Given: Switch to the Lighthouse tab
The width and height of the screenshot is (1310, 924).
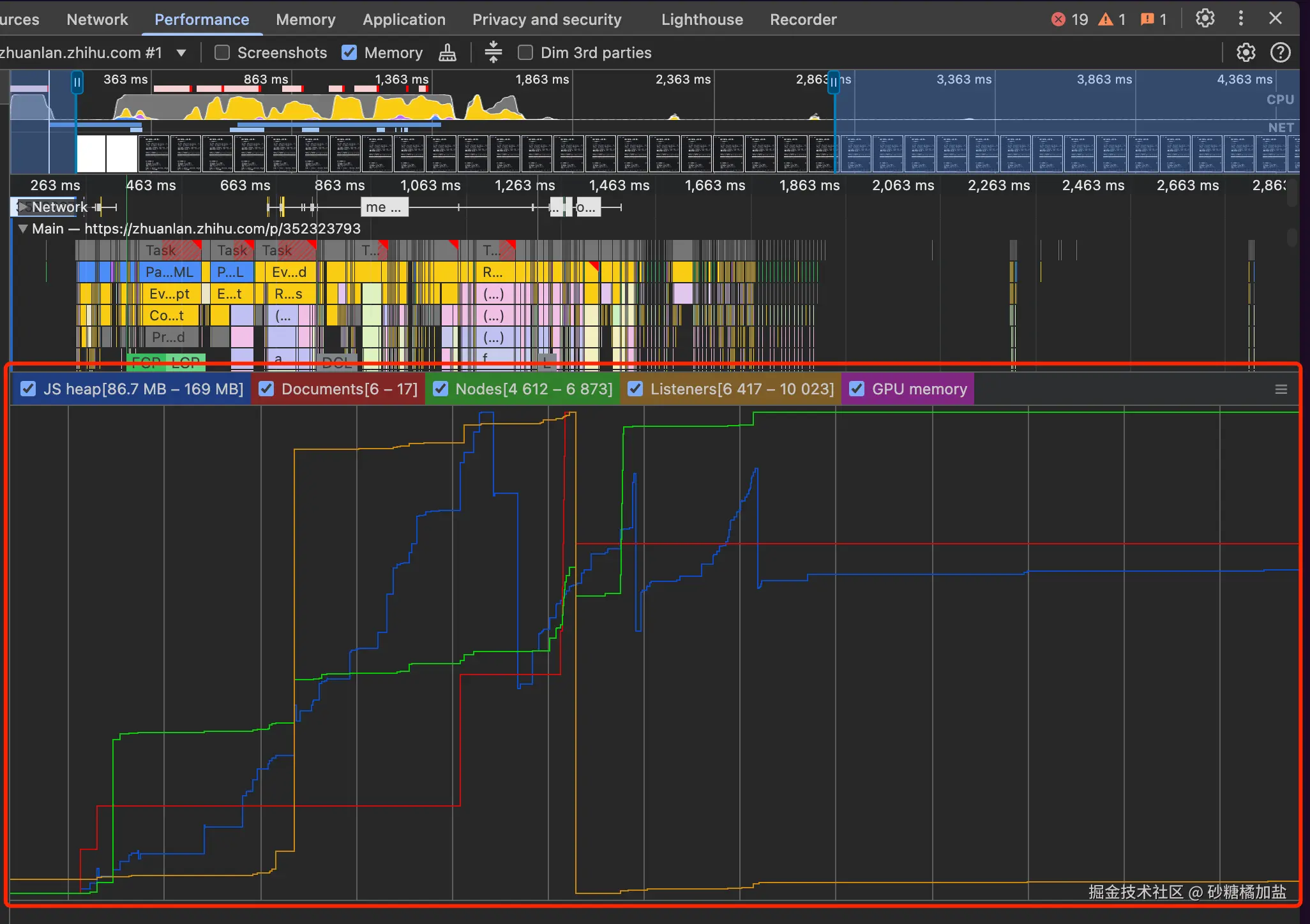Looking at the screenshot, I should [x=702, y=19].
